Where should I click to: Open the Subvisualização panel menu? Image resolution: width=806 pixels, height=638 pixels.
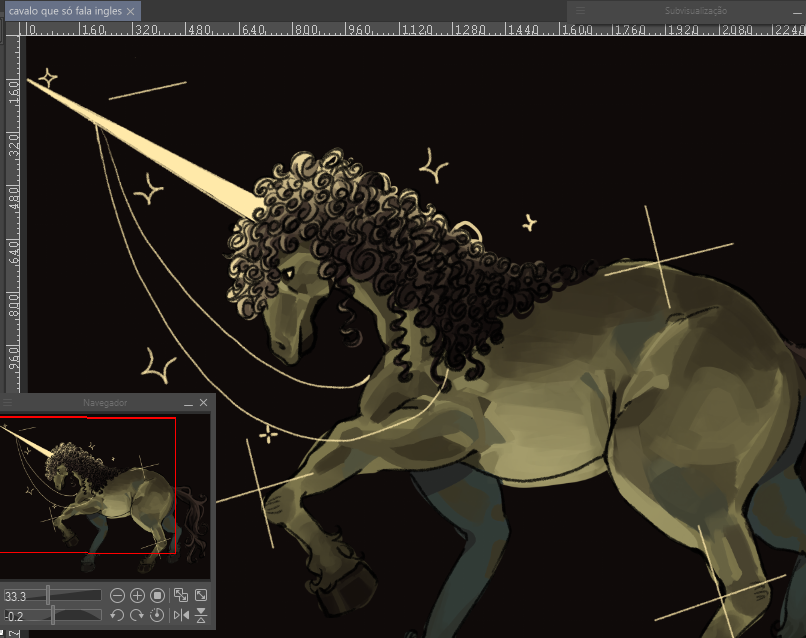[580, 10]
